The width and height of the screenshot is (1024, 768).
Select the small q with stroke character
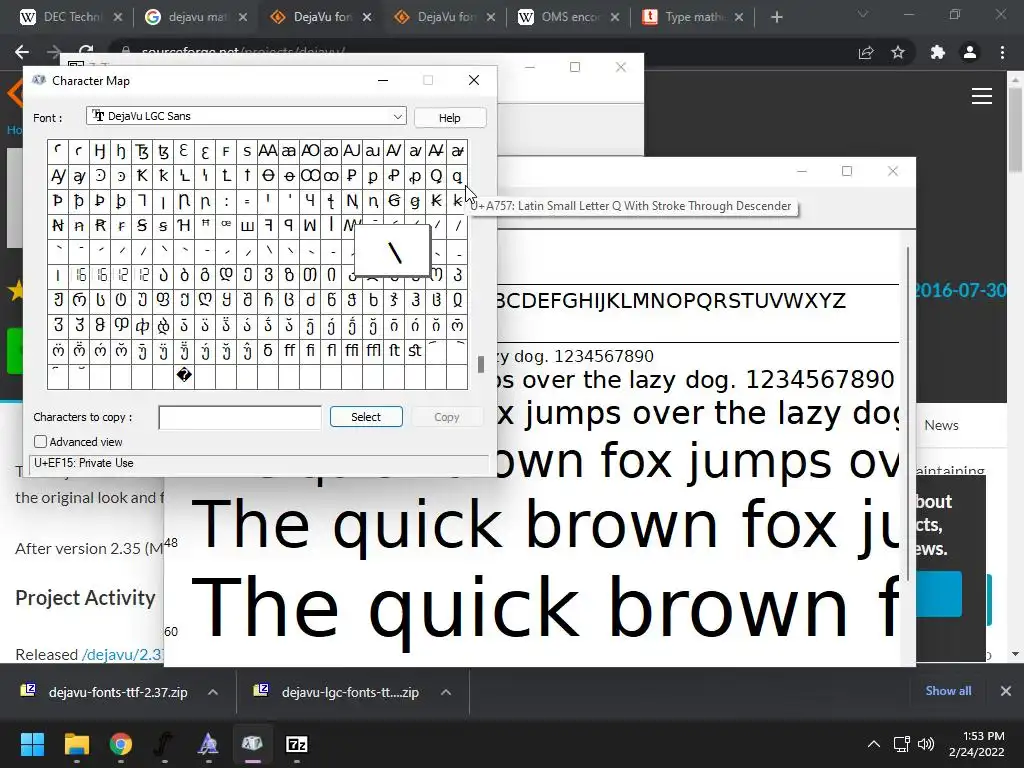pos(457,176)
